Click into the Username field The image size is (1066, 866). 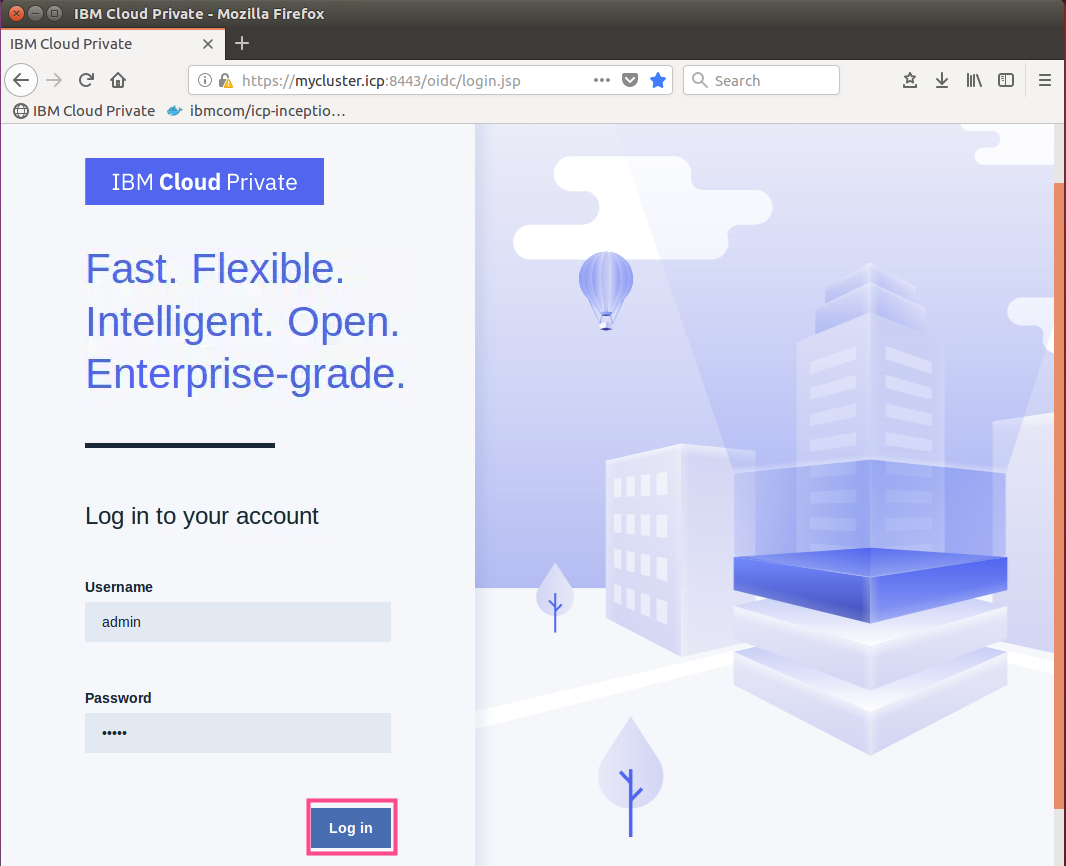[x=238, y=622]
